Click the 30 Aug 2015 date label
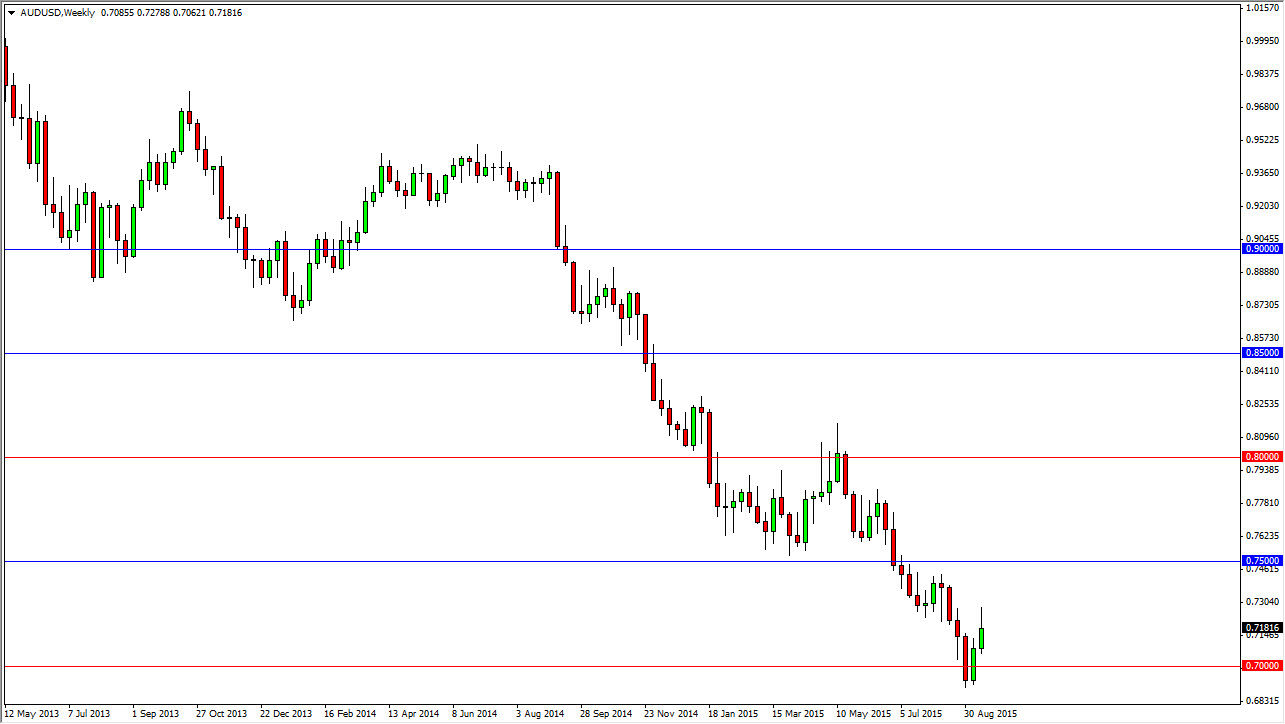1285x724 pixels. [991, 714]
